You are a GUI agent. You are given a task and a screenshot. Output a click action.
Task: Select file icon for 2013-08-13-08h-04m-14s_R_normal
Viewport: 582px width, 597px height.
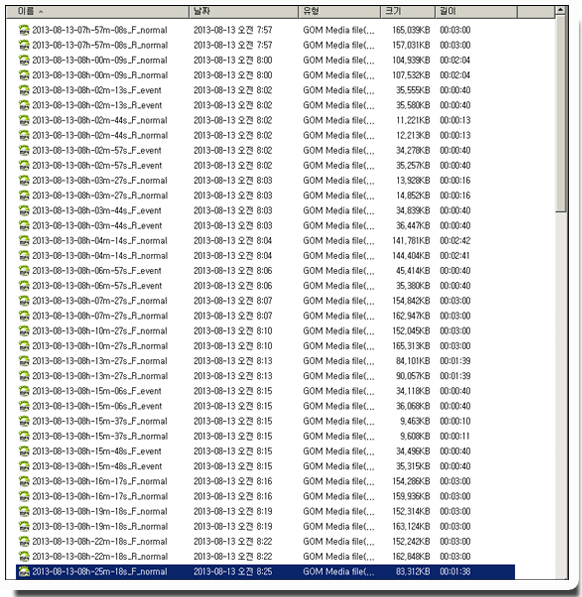point(24,255)
